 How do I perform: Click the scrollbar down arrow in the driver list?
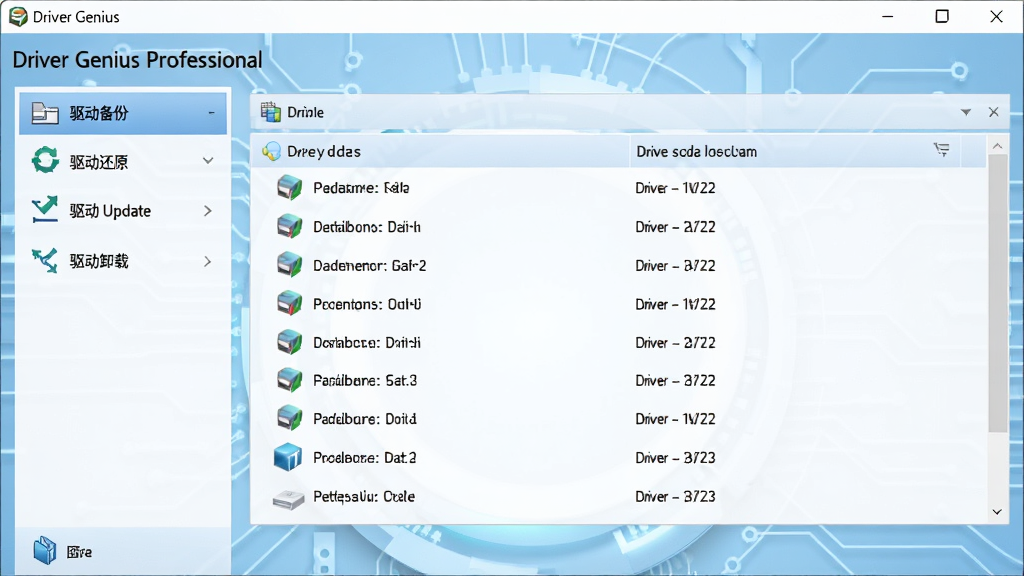[x=997, y=512]
